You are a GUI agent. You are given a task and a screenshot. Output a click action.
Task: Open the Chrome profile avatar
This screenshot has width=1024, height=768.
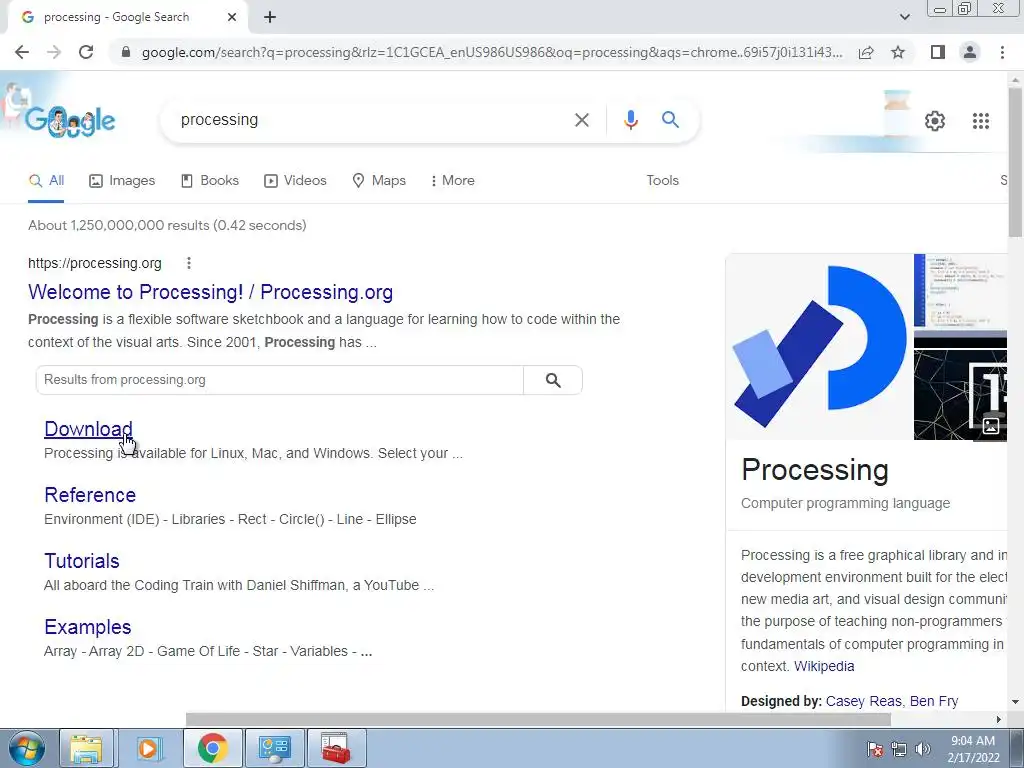click(970, 52)
